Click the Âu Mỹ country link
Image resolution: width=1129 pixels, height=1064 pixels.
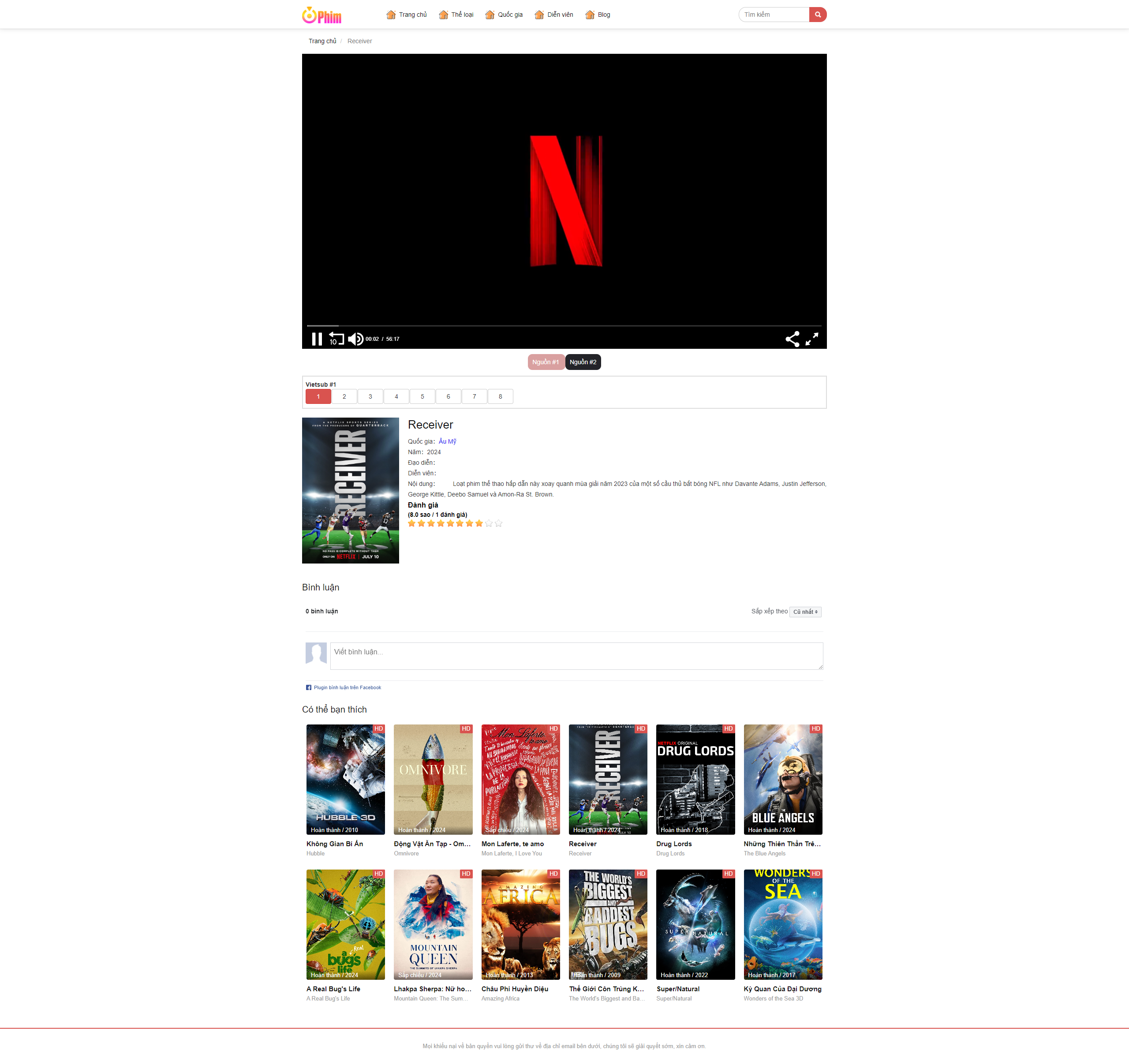point(447,442)
